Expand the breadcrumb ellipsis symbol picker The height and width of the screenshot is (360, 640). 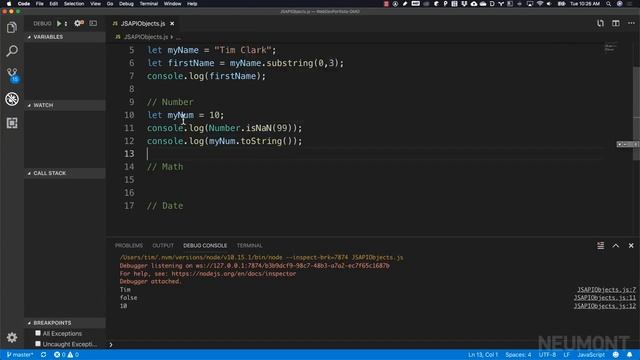pos(178,37)
